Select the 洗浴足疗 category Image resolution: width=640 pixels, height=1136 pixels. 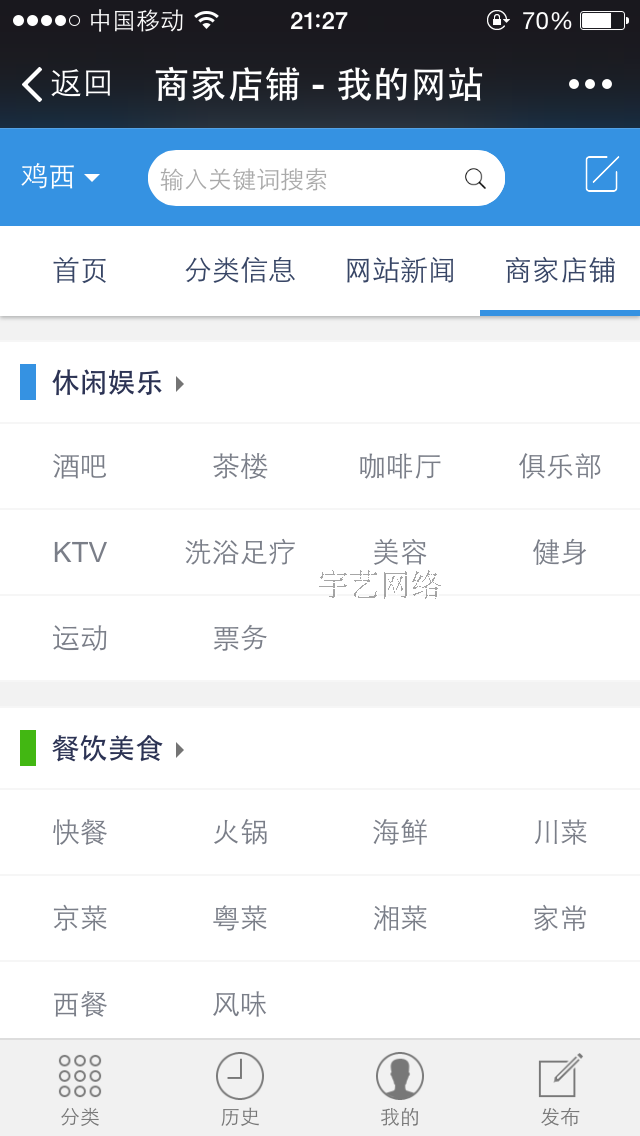(239, 552)
